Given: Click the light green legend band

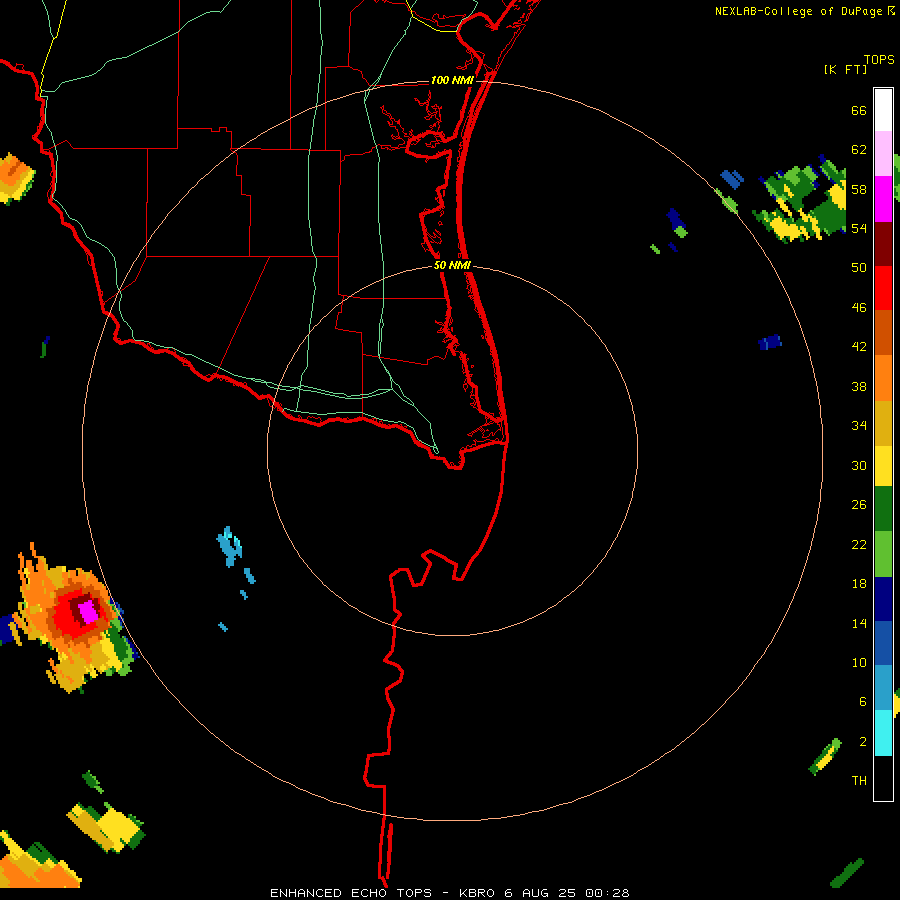Looking at the screenshot, I should (883, 554).
